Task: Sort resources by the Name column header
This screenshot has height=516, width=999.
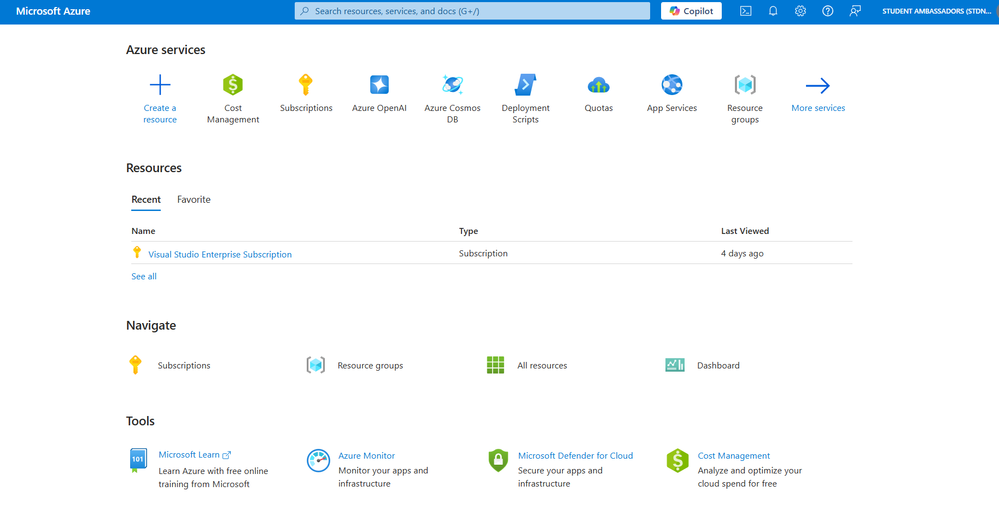Action: pyautogui.click(x=143, y=231)
